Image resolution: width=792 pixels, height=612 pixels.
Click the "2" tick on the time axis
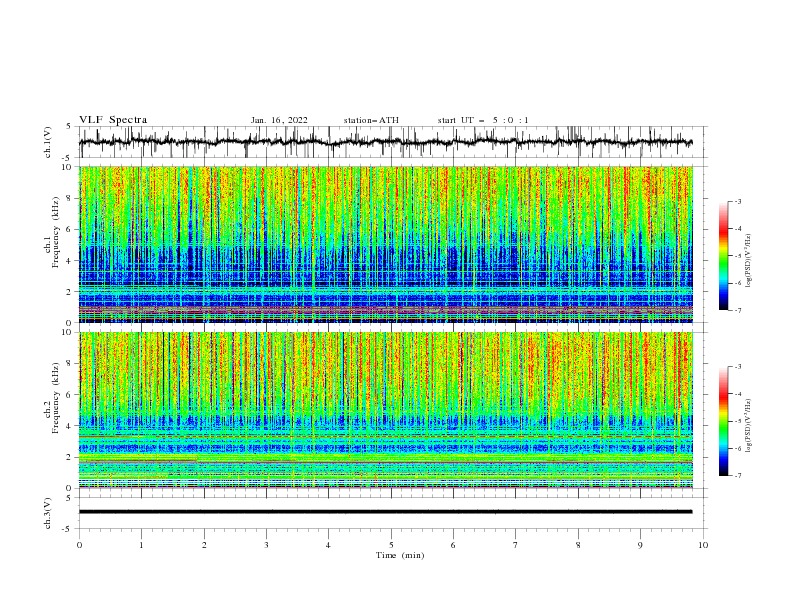pyautogui.click(x=204, y=545)
